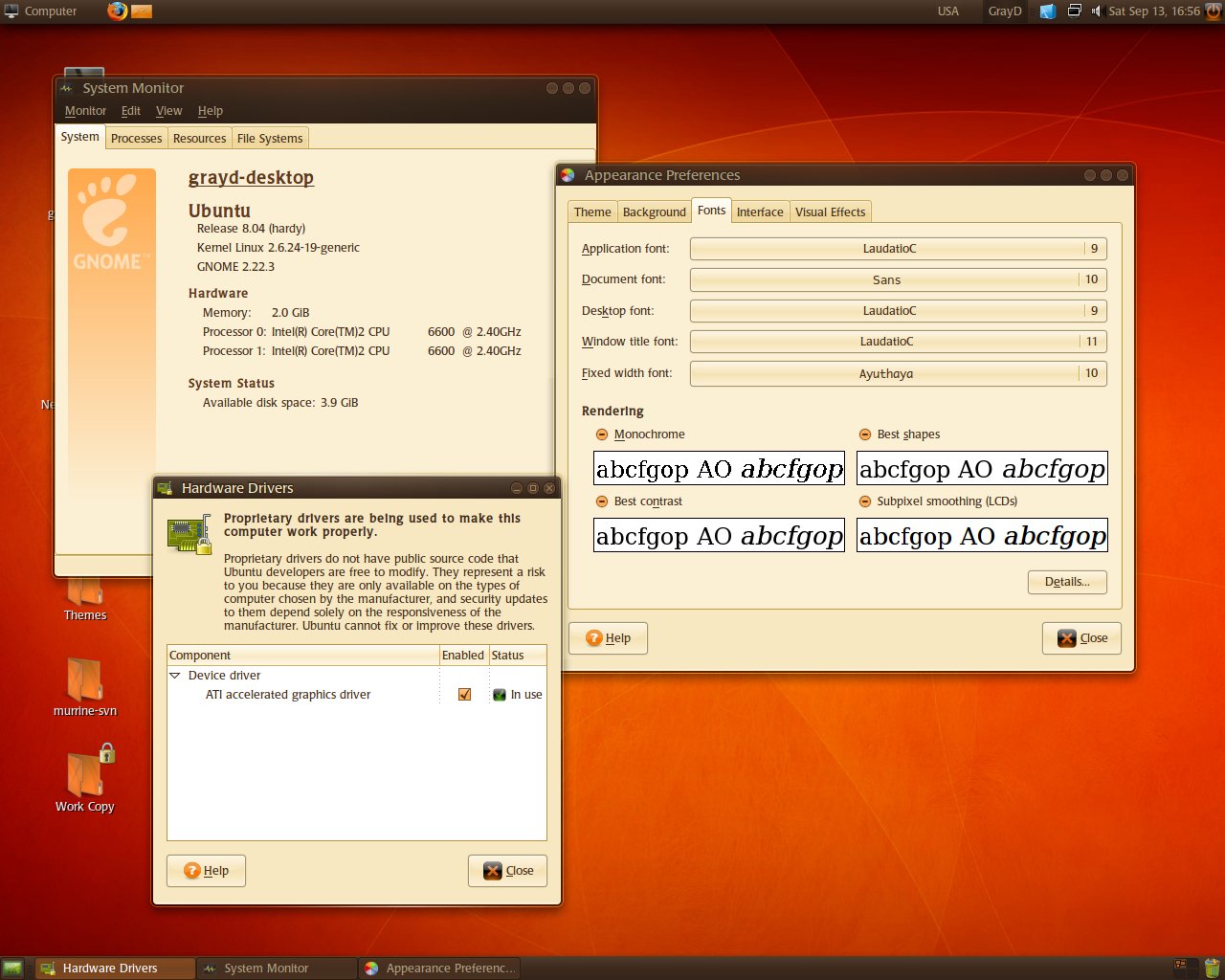
Task: Open the Computer menu icon
Action: tap(11, 11)
